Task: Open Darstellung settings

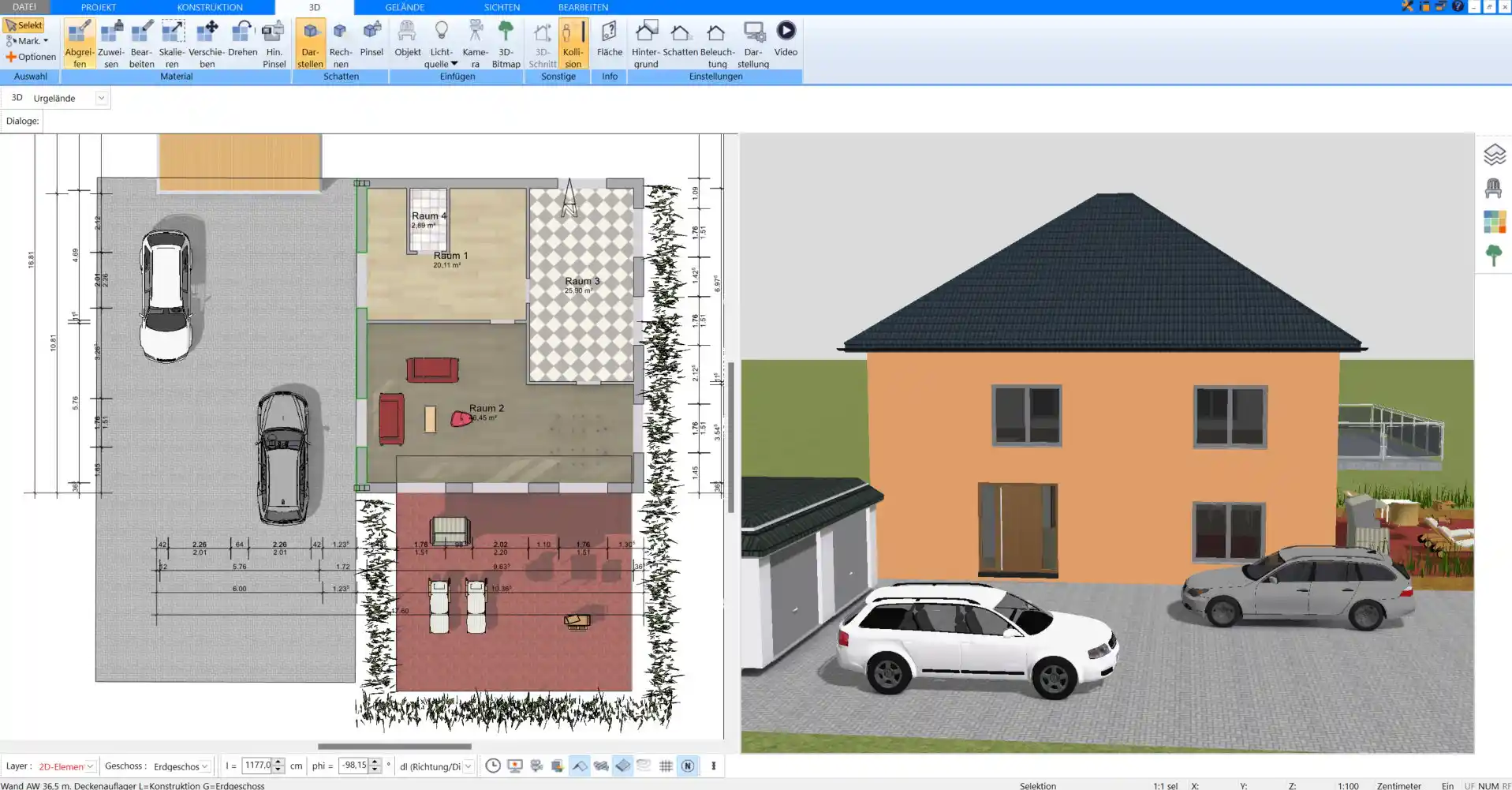Action: (x=753, y=44)
